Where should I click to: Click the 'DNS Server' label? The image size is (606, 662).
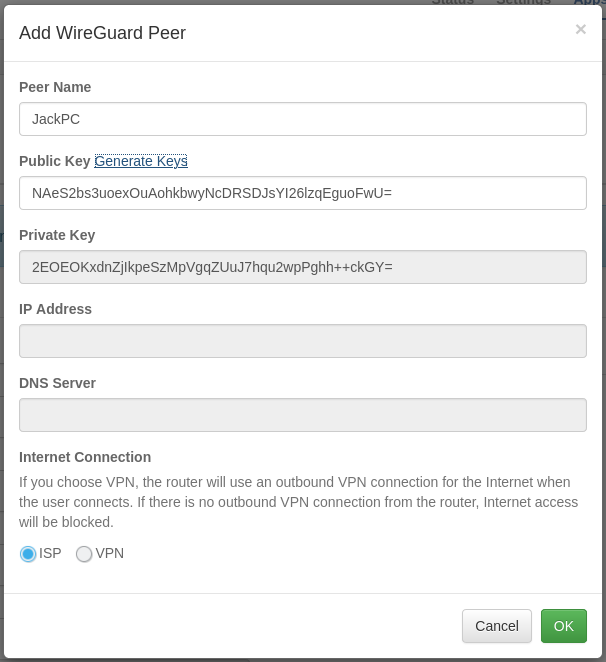(57, 383)
